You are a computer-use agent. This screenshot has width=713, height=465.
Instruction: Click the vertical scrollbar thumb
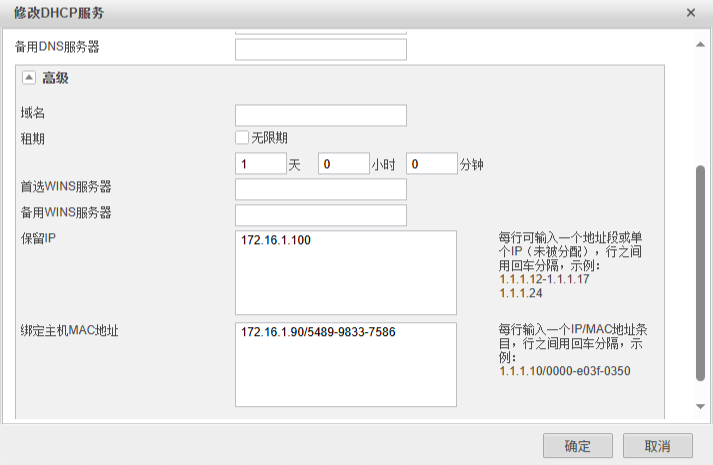point(700,273)
